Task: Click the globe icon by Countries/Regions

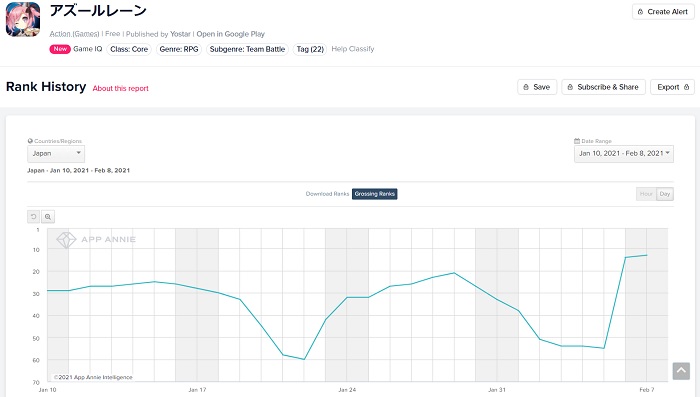Action: (x=30, y=141)
